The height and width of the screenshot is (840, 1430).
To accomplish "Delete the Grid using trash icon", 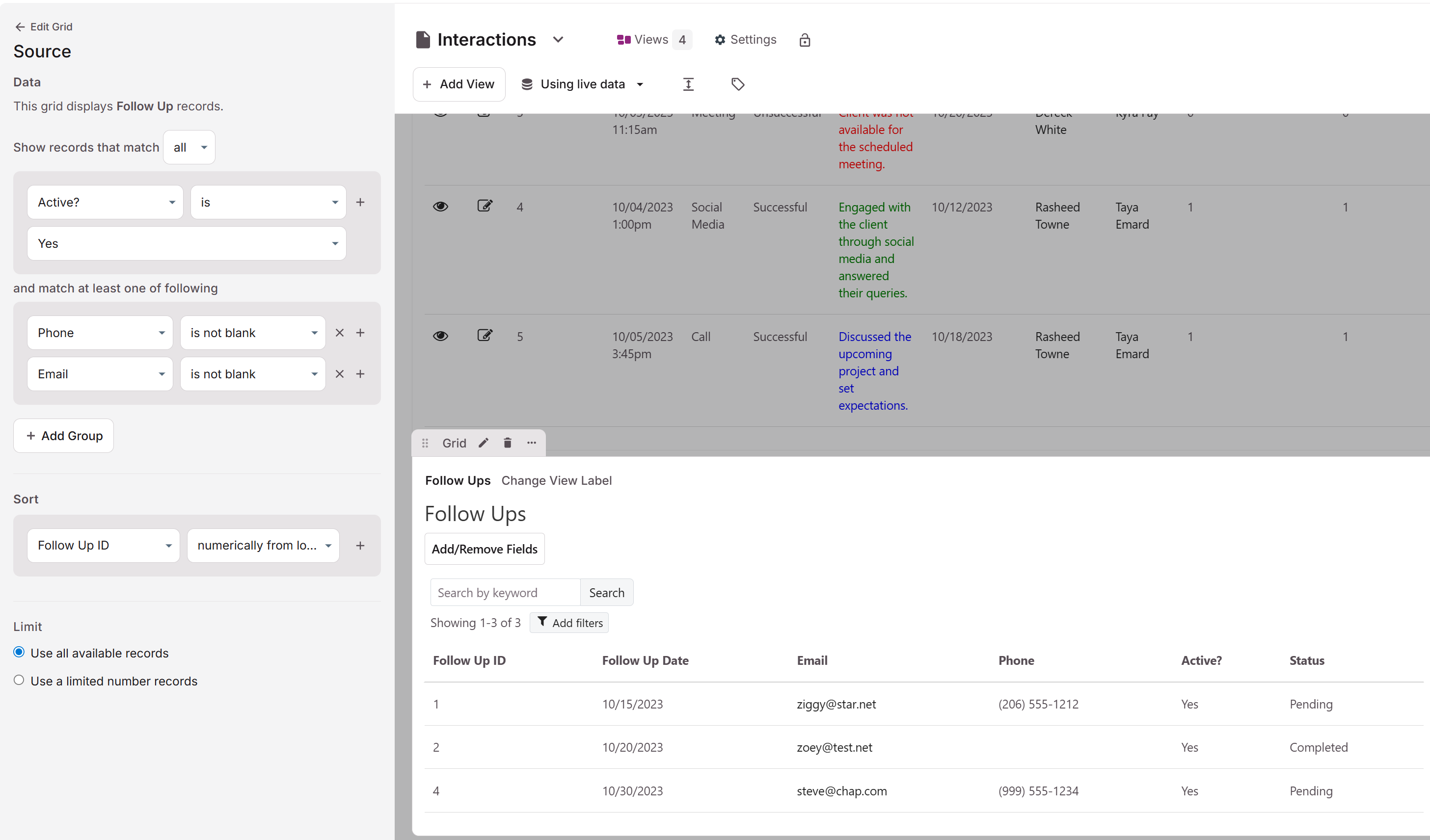I will (x=507, y=443).
